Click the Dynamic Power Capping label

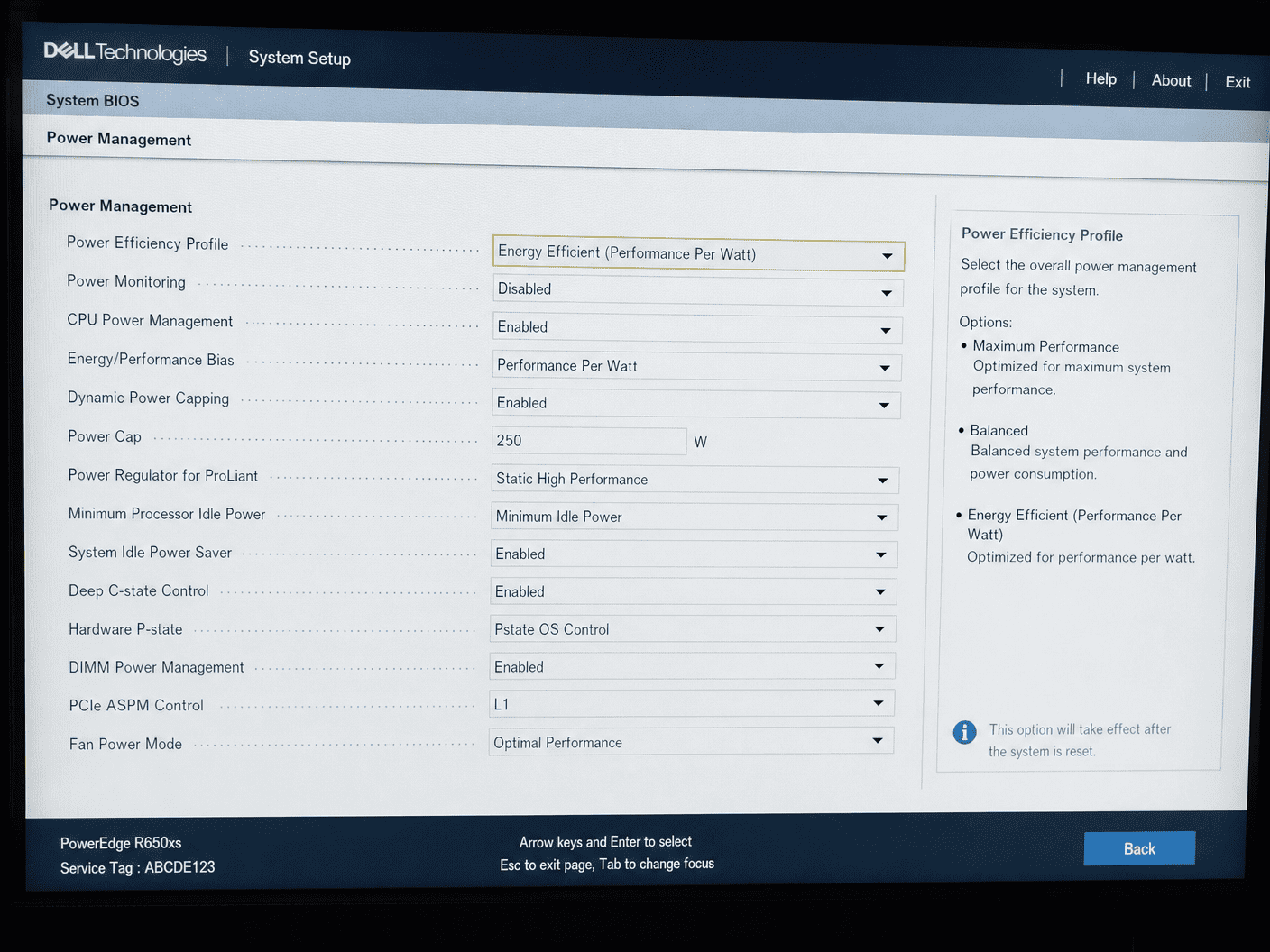[148, 398]
